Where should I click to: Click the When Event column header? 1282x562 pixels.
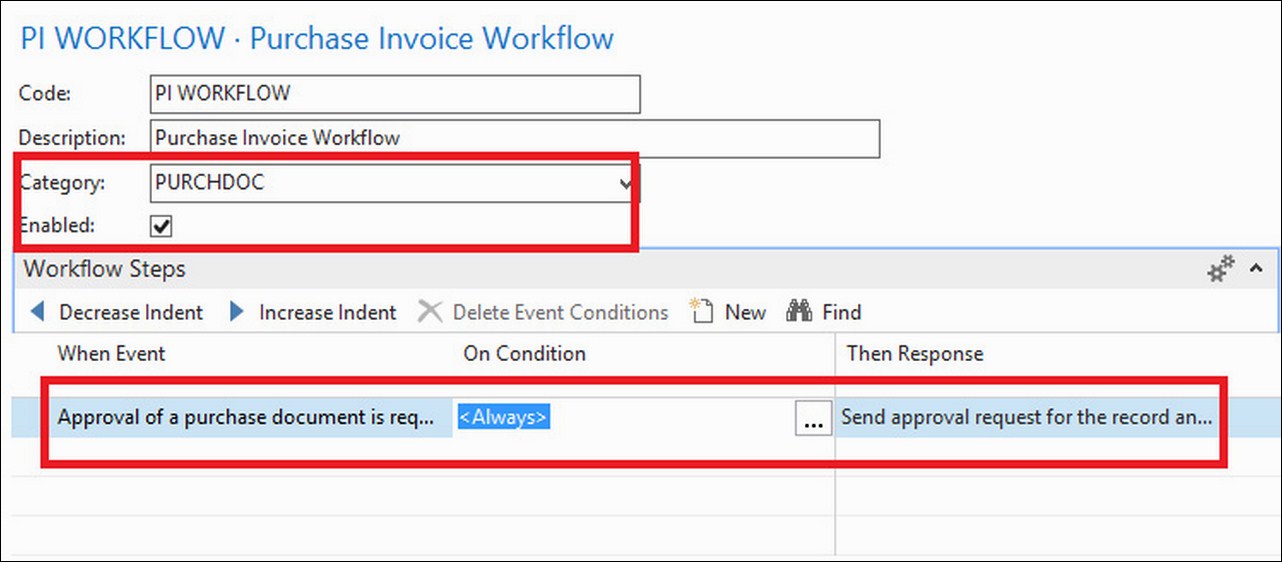click(111, 354)
